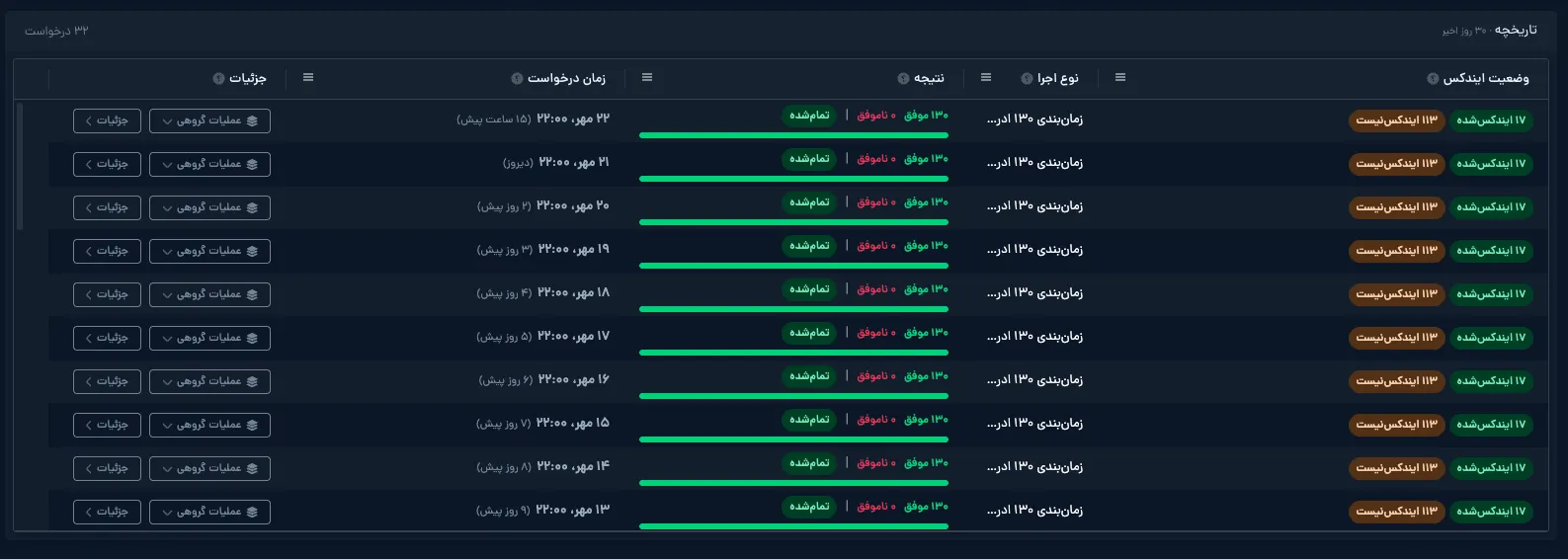Open column menu icon of نوع اجرا column

(x=986, y=77)
